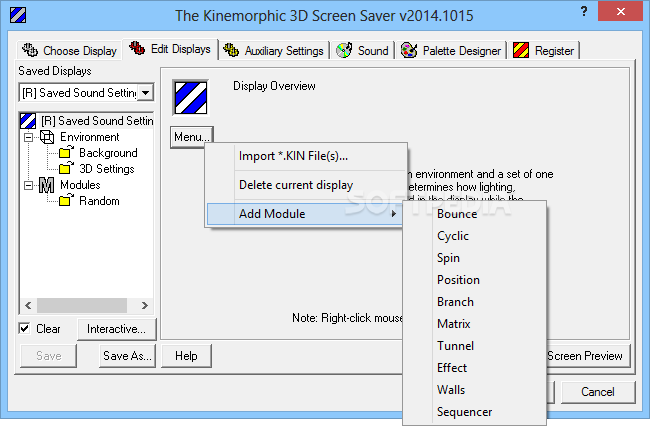Click the Save As... button
The width and height of the screenshot is (650, 426).
pos(127,356)
